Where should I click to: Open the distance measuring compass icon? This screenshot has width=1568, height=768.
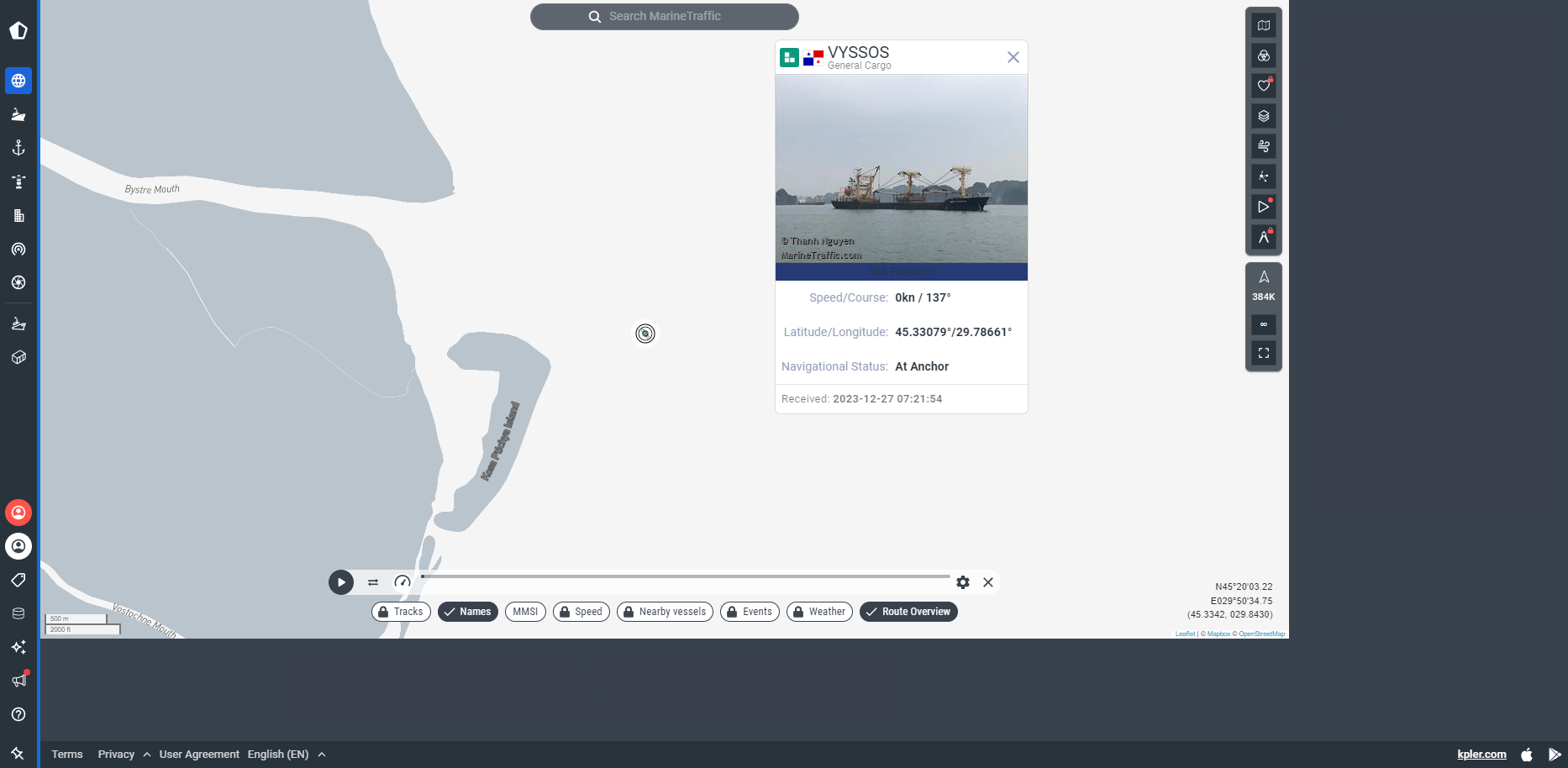1264,237
